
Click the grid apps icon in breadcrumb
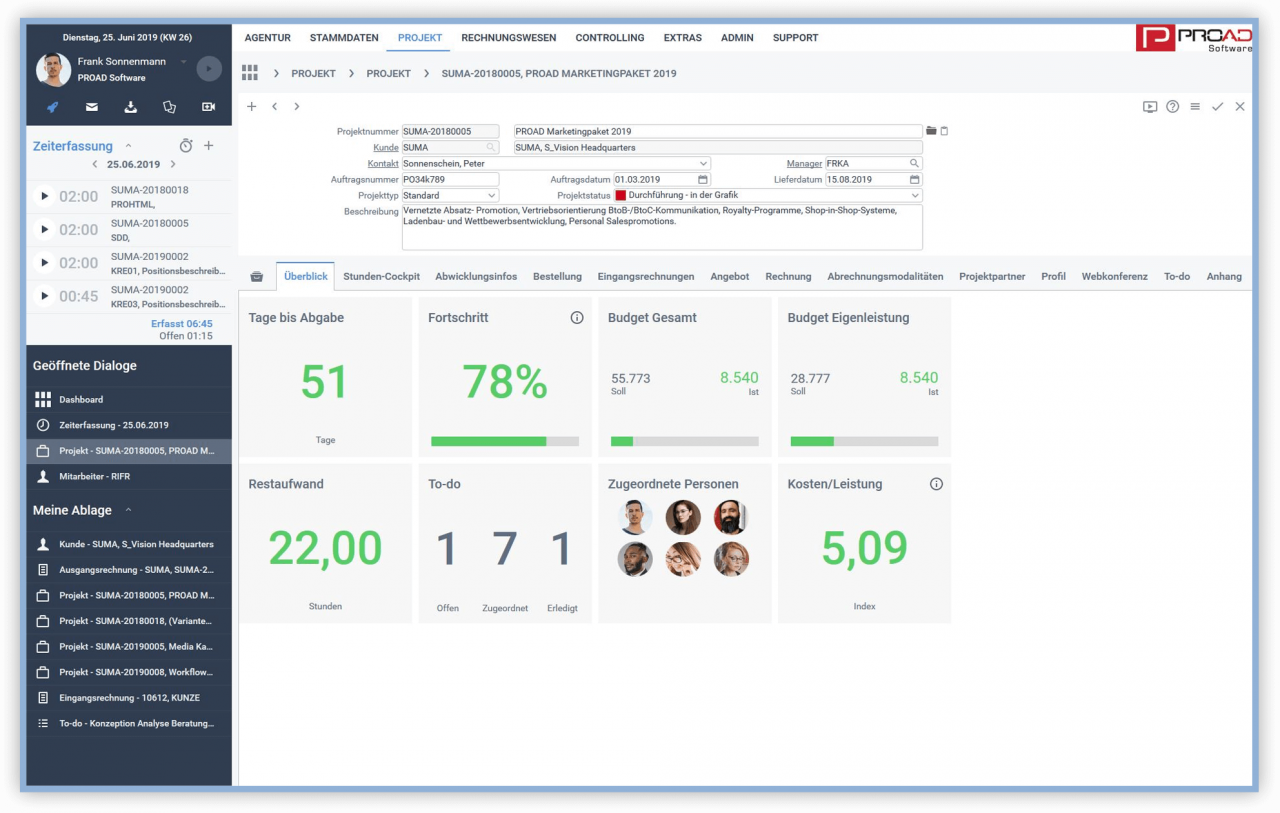(250, 73)
